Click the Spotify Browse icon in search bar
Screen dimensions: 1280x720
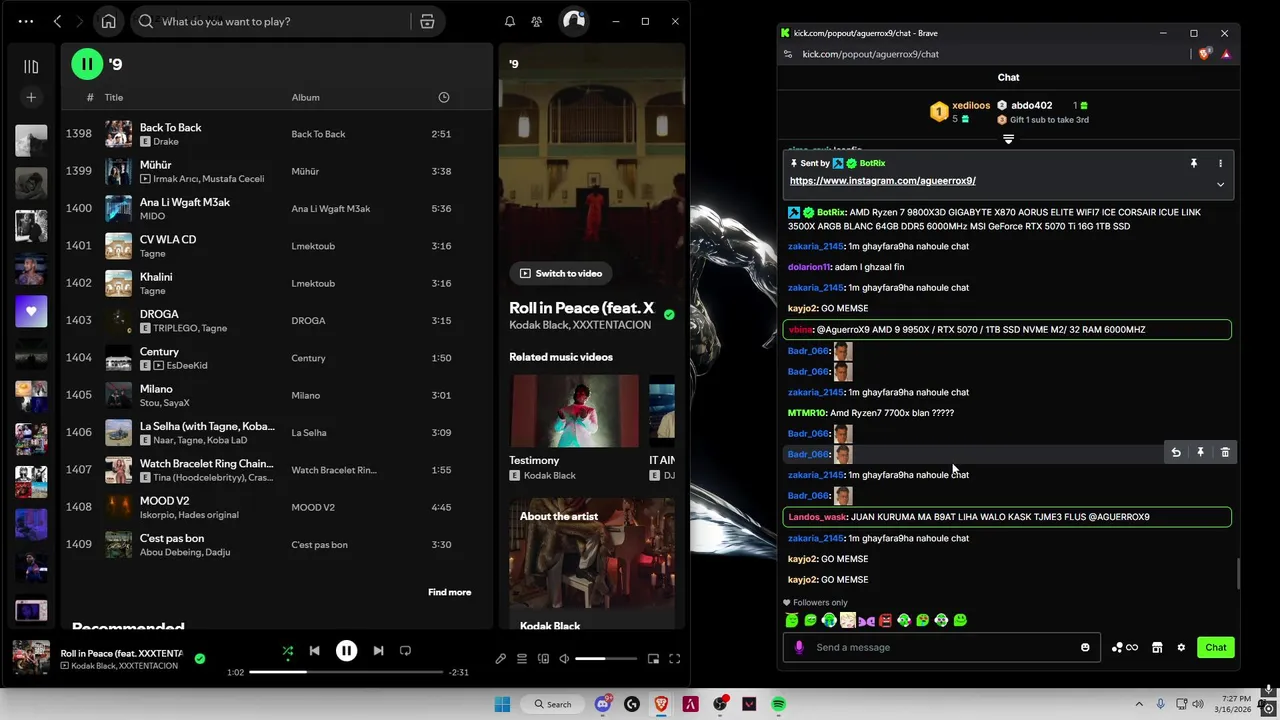pyautogui.click(x=427, y=21)
